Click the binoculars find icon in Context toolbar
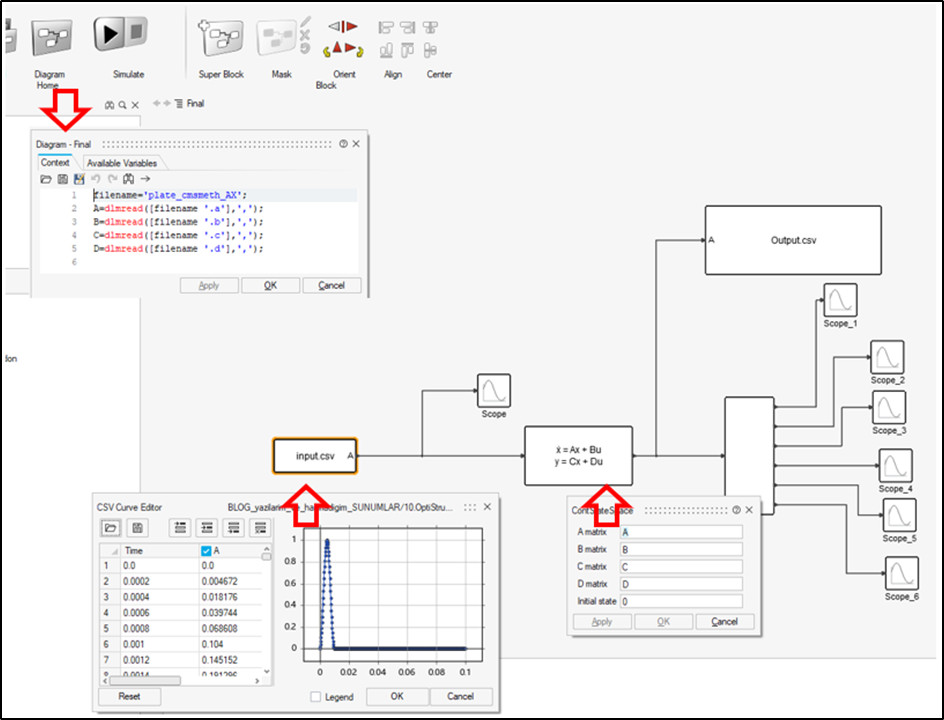This screenshot has height=720, width=944. tap(129, 179)
